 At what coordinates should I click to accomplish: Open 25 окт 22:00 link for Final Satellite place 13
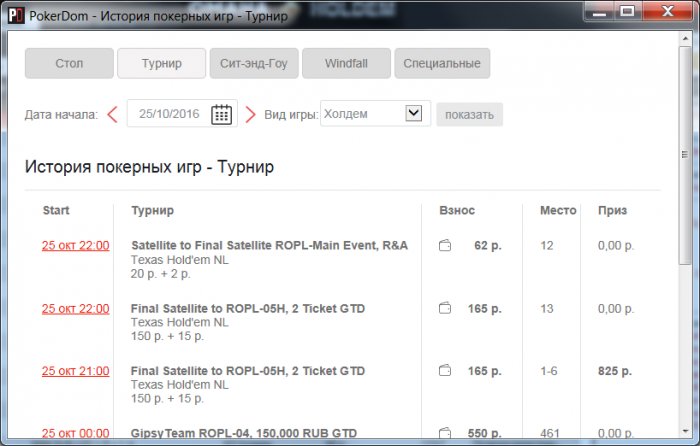pyautogui.click(x=75, y=308)
